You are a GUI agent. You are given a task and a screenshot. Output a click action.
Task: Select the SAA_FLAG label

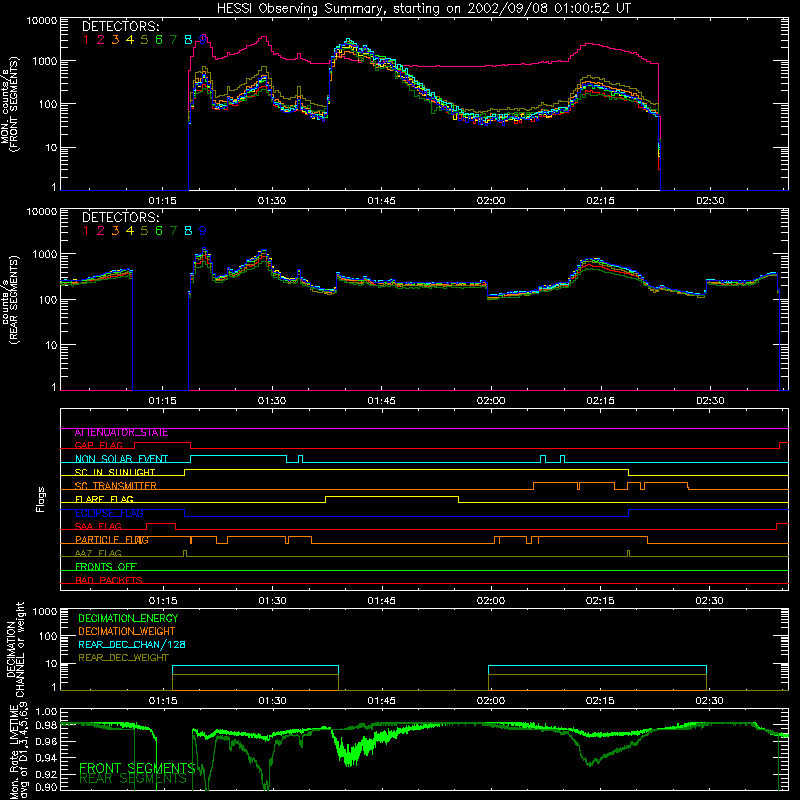pos(98,526)
